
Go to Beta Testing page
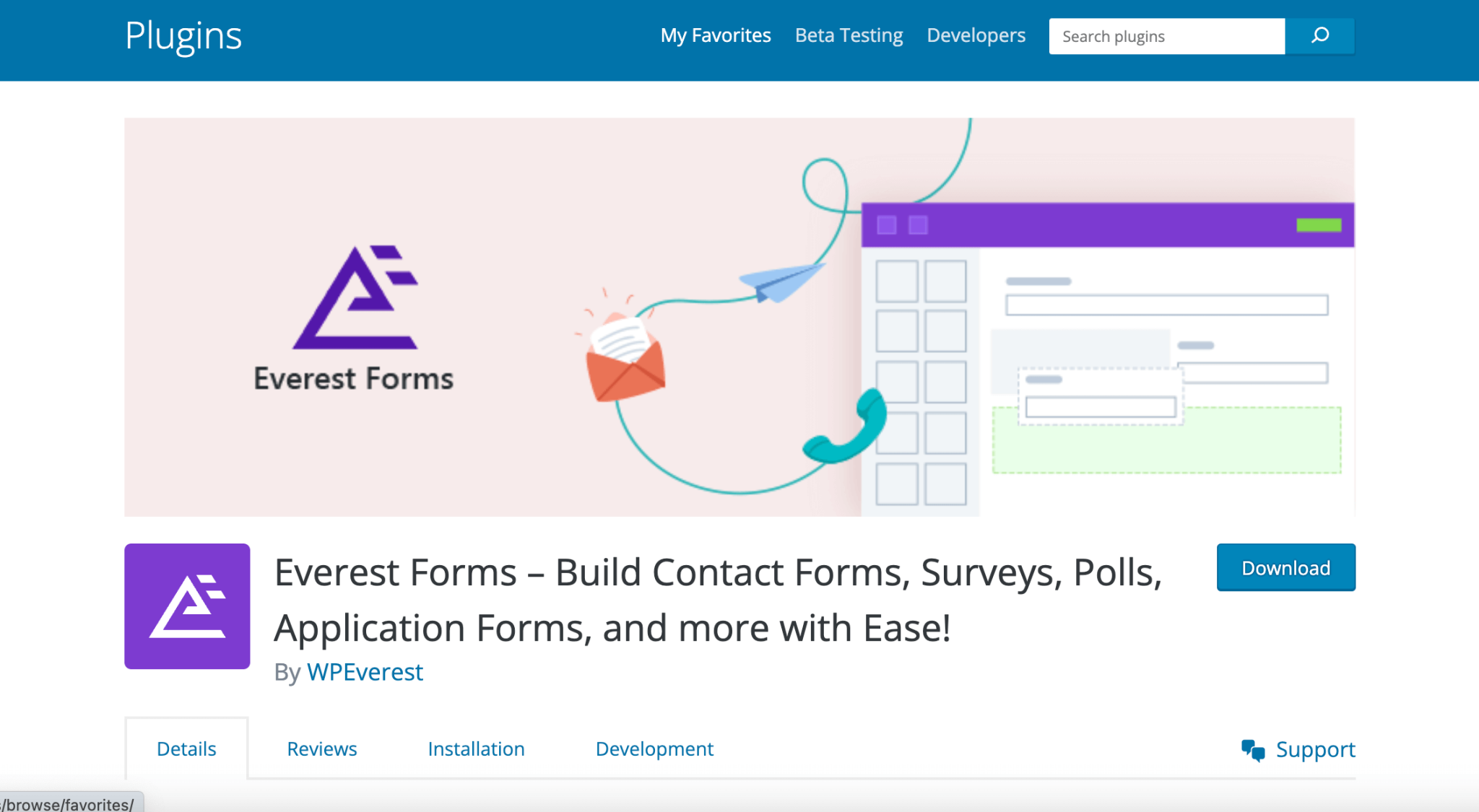click(x=849, y=35)
